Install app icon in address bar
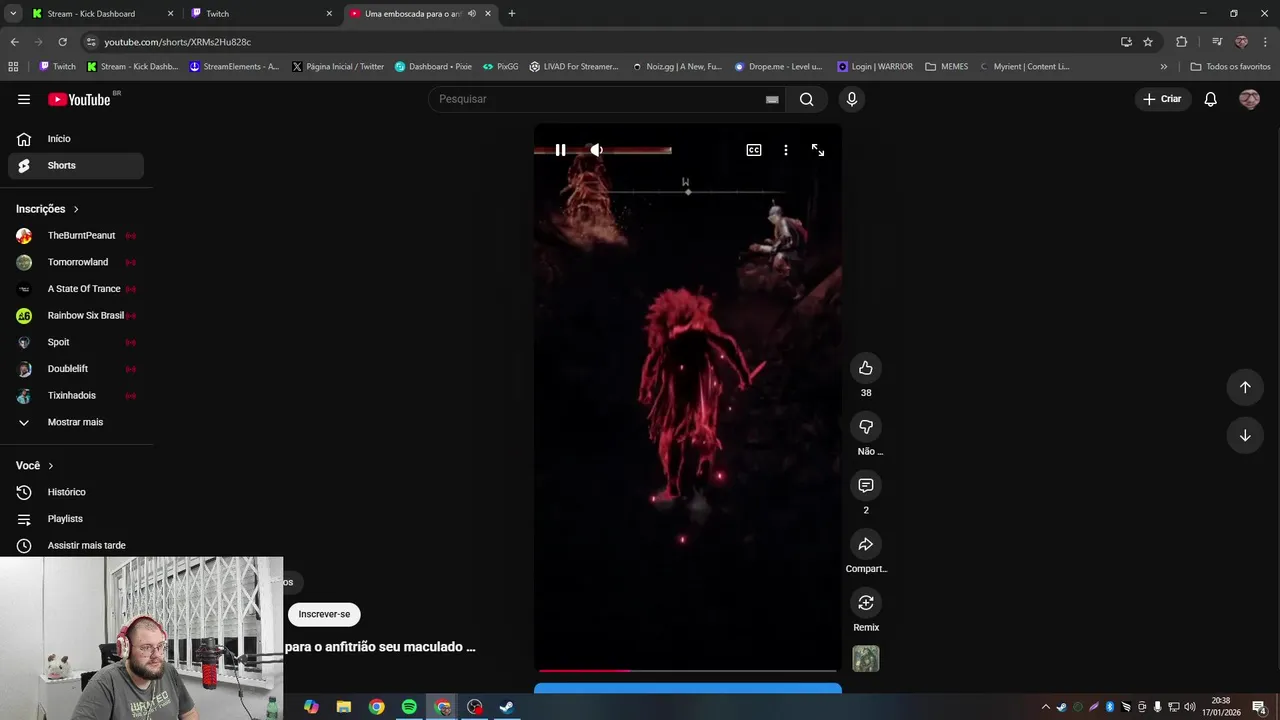This screenshot has height=720, width=1280. pyautogui.click(x=1126, y=42)
